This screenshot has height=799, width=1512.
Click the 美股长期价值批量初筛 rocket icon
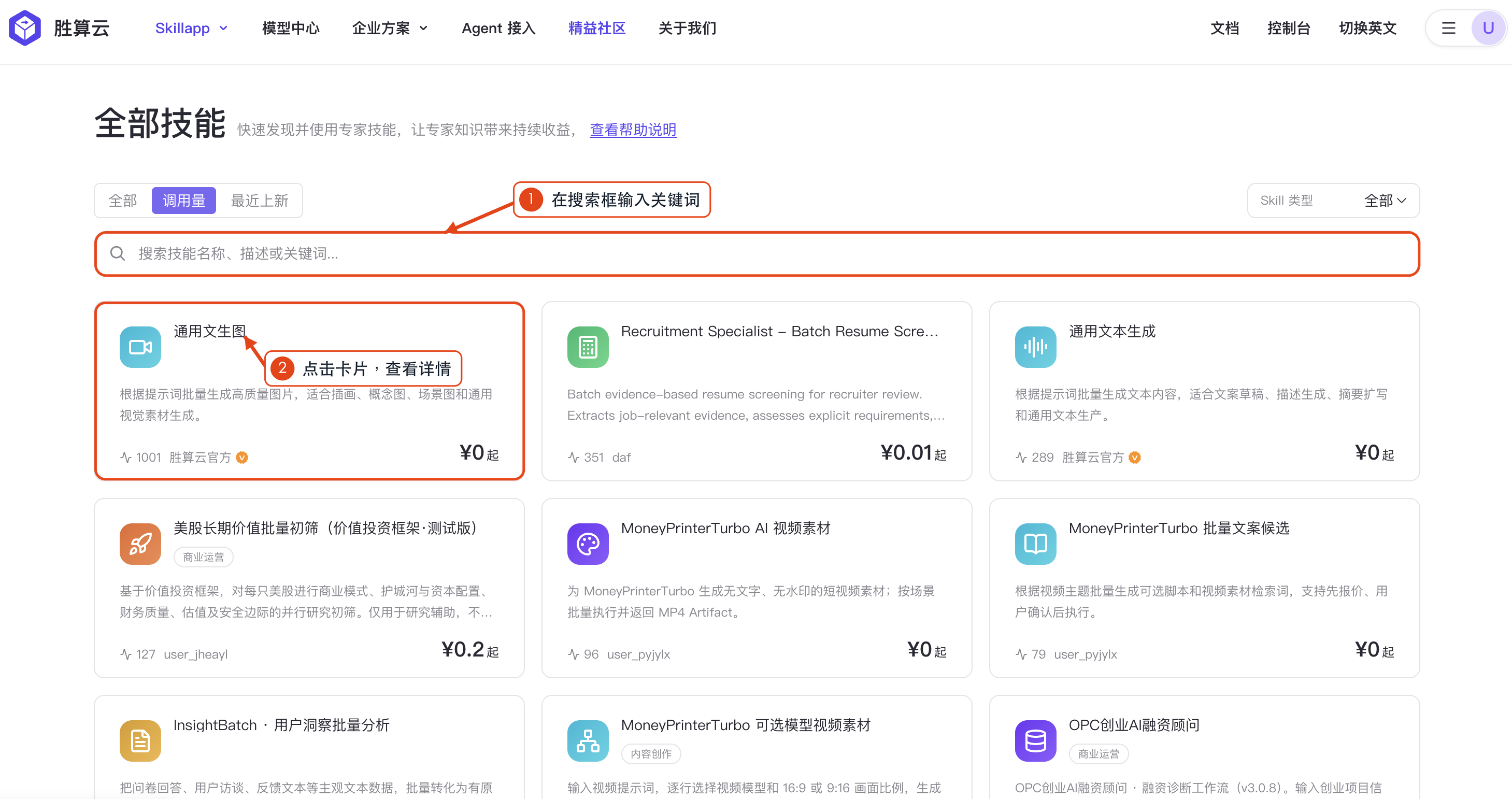[140, 544]
